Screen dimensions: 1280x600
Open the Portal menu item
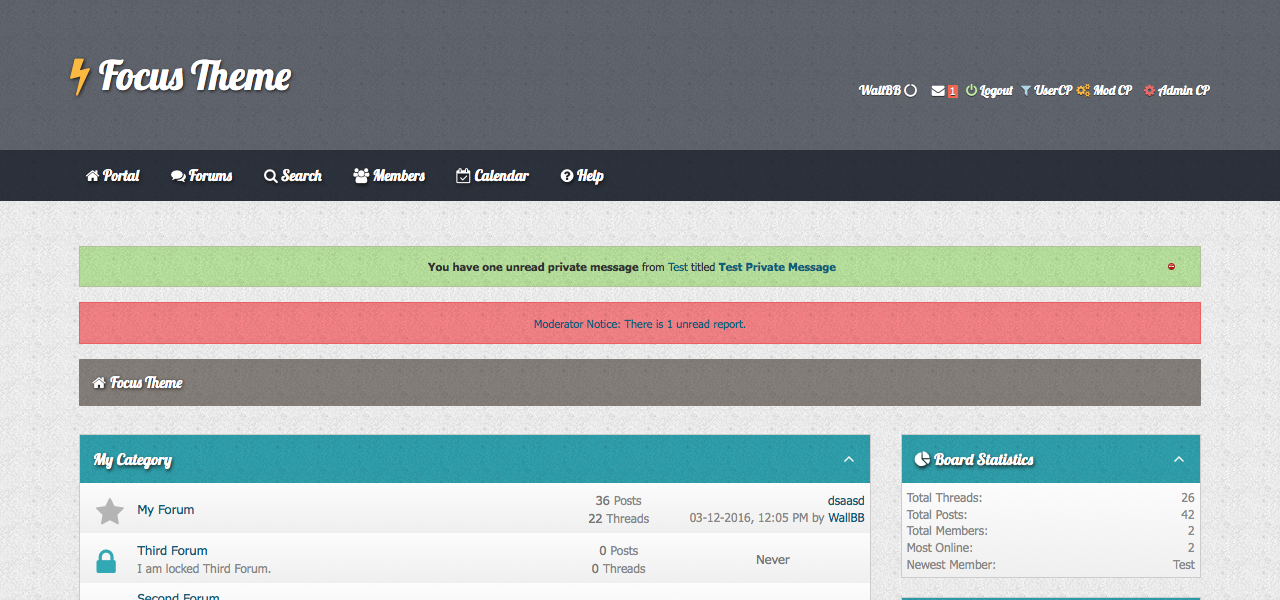[113, 176]
